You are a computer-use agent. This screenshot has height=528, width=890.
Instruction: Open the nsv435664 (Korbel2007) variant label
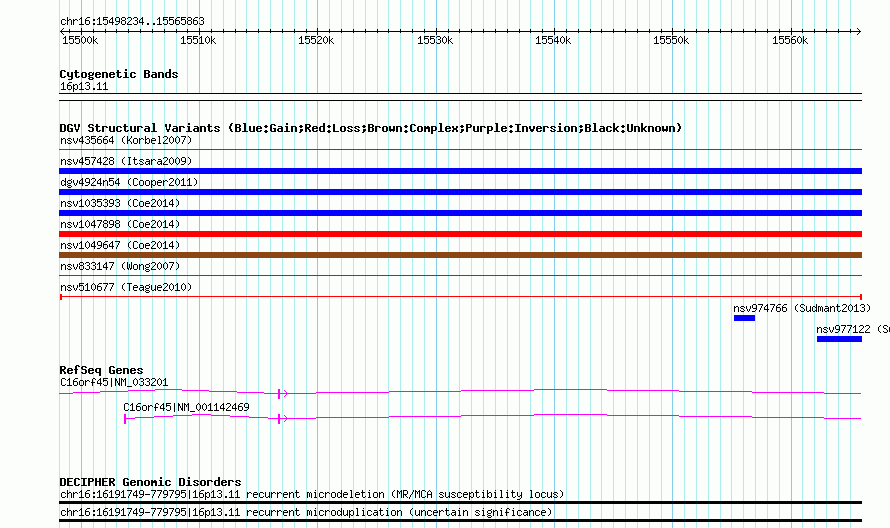tap(126, 140)
